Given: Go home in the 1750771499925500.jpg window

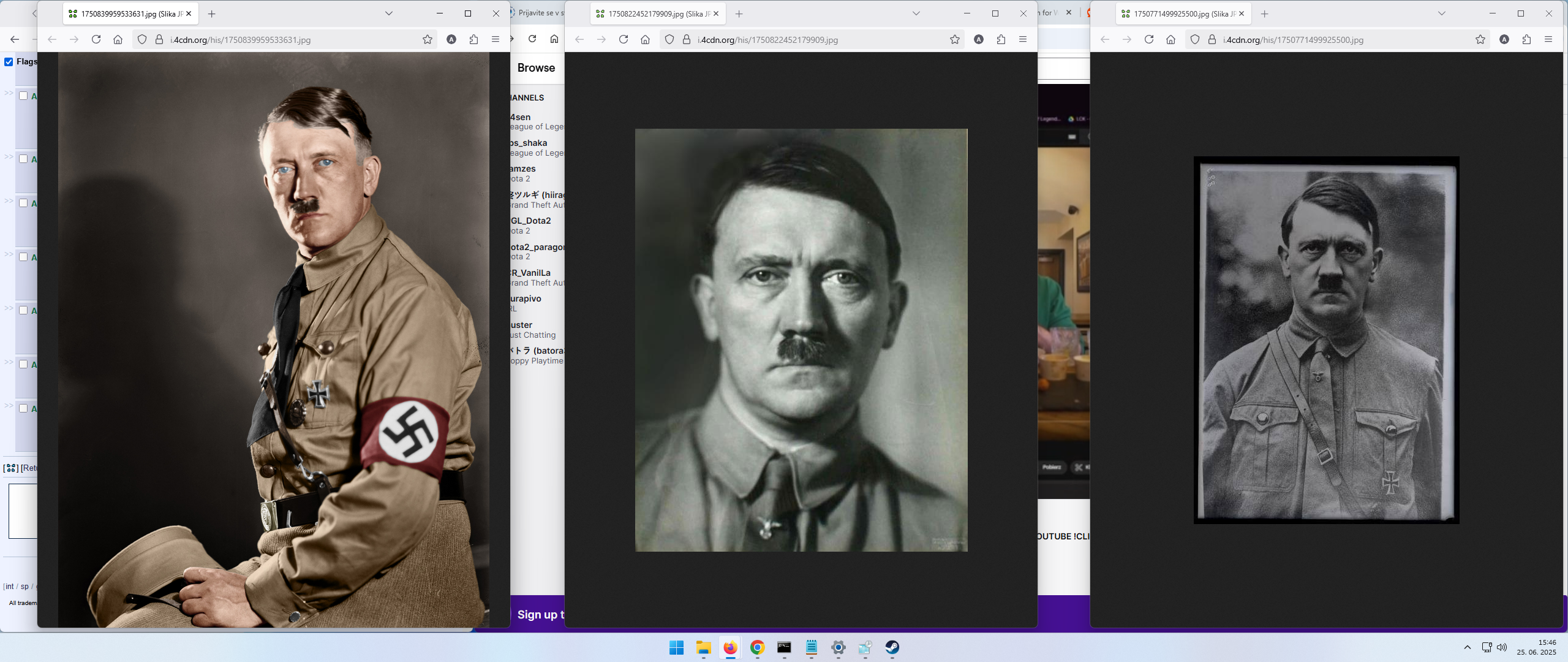Looking at the screenshot, I should pyautogui.click(x=1171, y=39).
